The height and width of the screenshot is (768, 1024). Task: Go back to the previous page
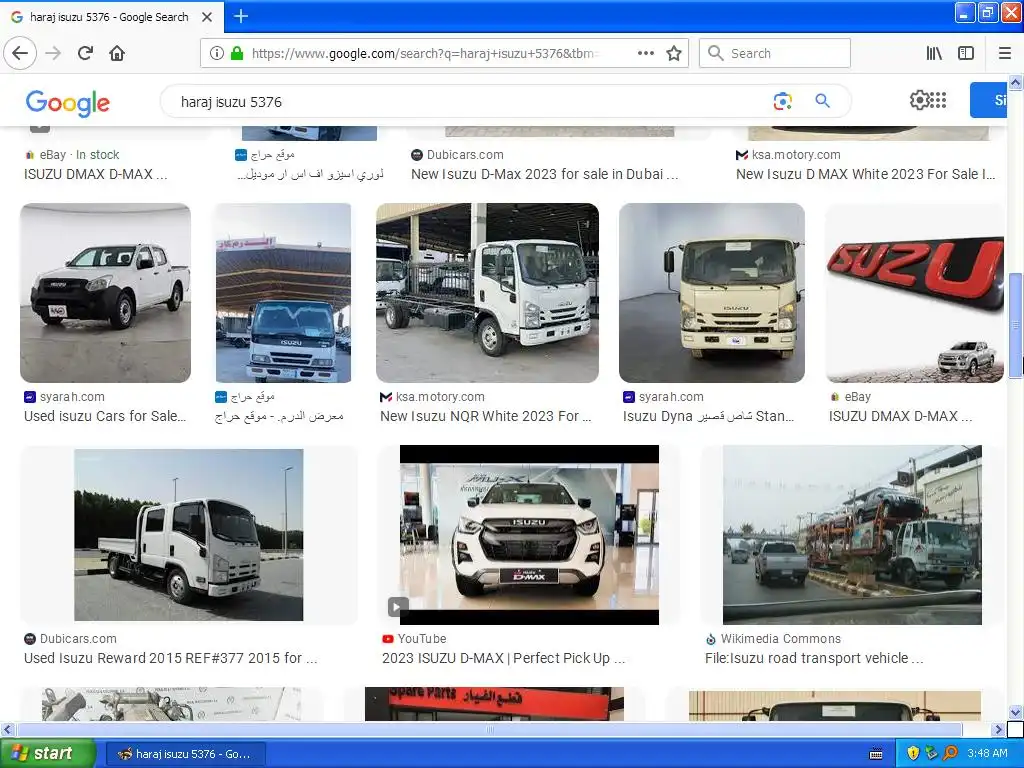tap(20, 53)
